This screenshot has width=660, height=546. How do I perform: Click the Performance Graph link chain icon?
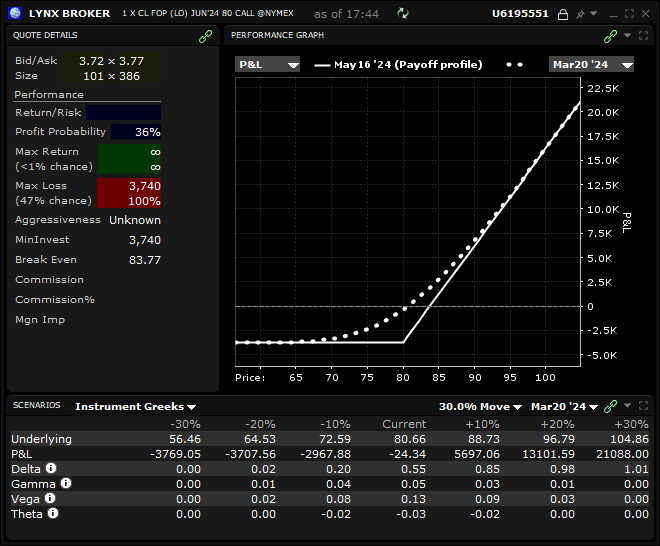click(x=610, y=35)
